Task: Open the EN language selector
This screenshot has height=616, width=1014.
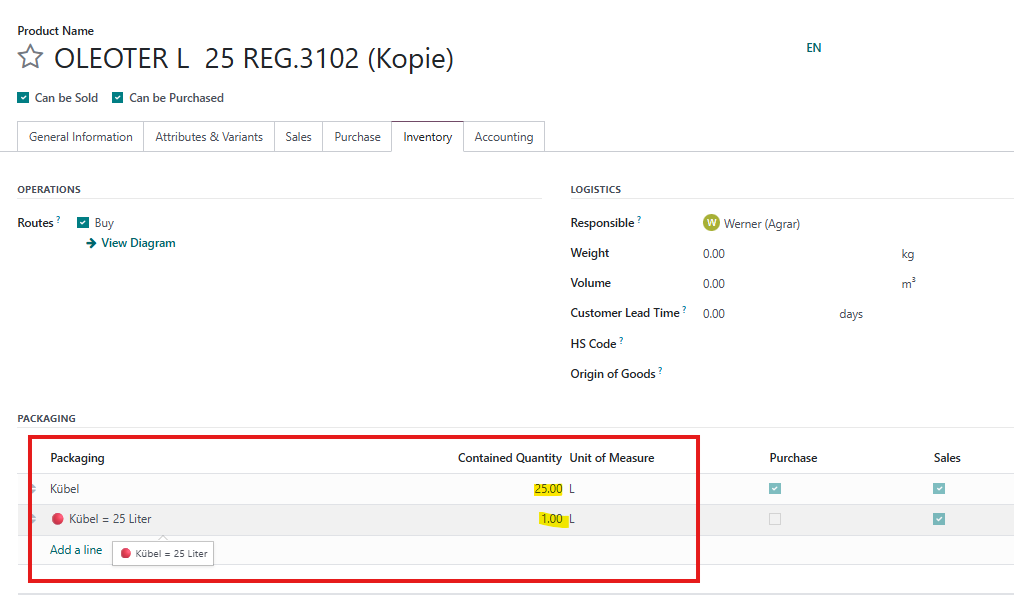Action: coord(814,48)
